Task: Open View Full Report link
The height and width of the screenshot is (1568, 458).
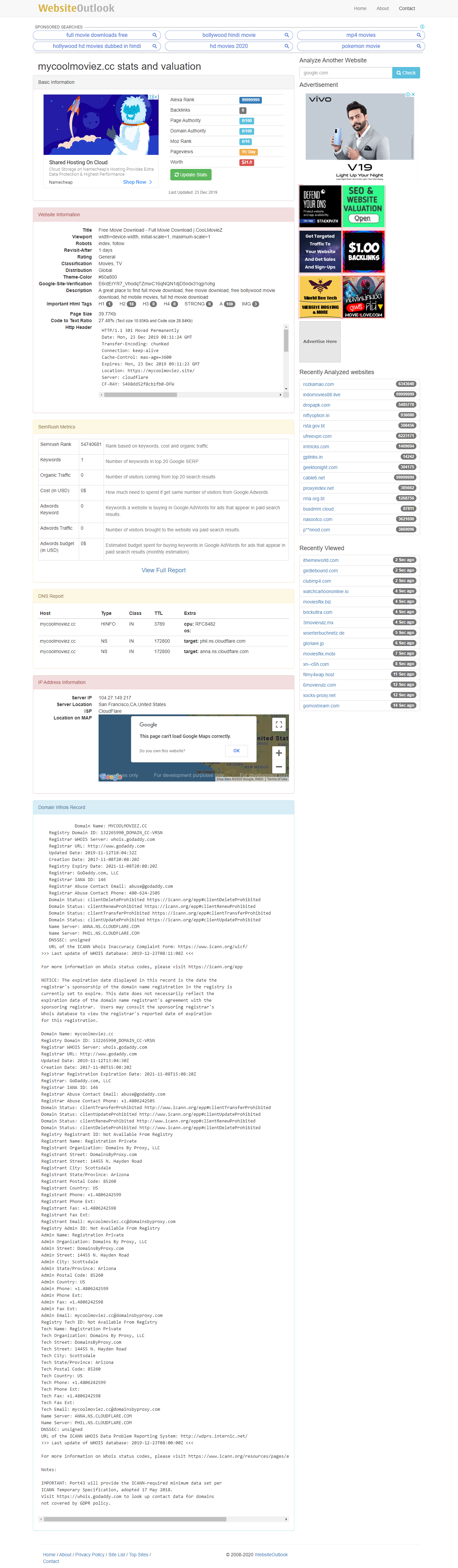Action: (x=163, y=570)
